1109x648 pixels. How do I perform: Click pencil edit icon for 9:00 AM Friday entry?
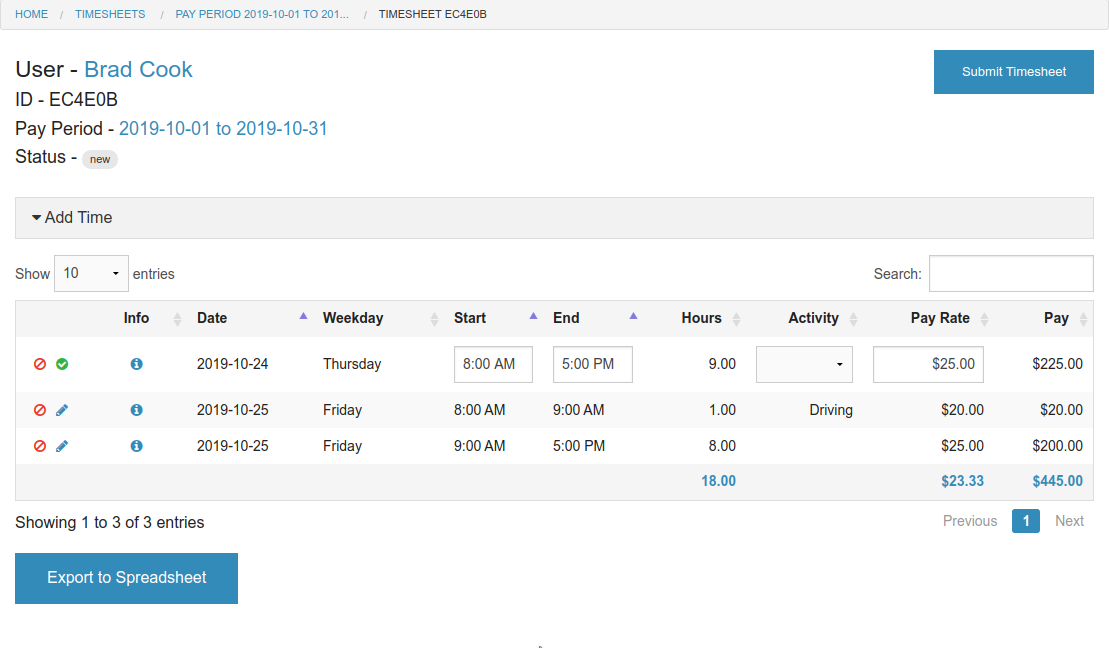coord(62,446)
